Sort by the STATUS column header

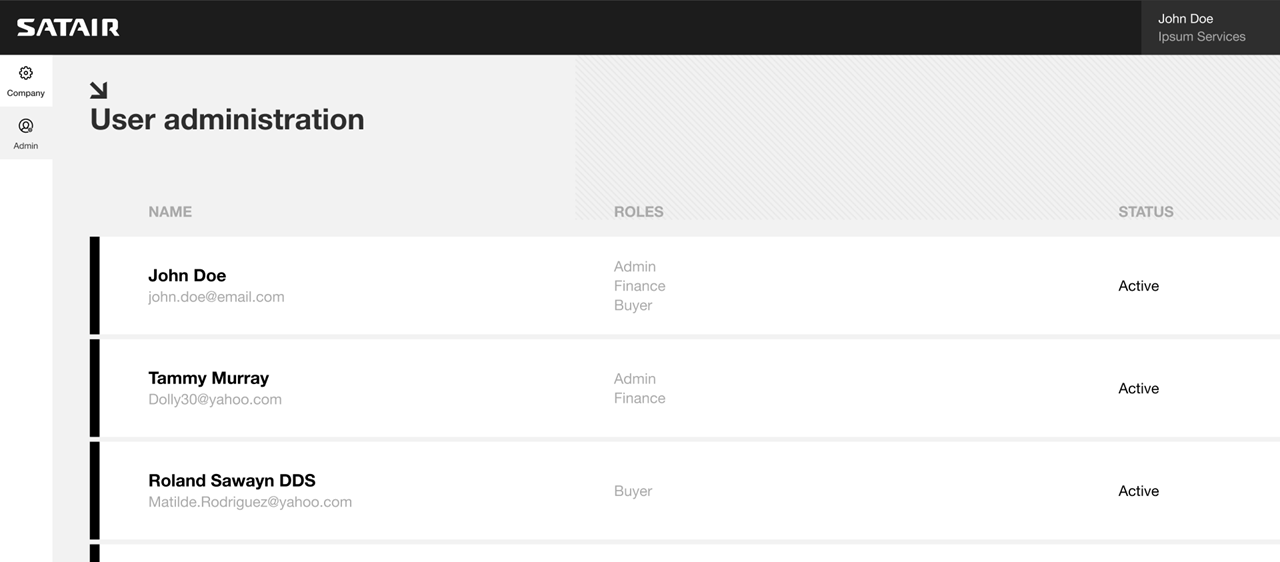coord(1146,212)
